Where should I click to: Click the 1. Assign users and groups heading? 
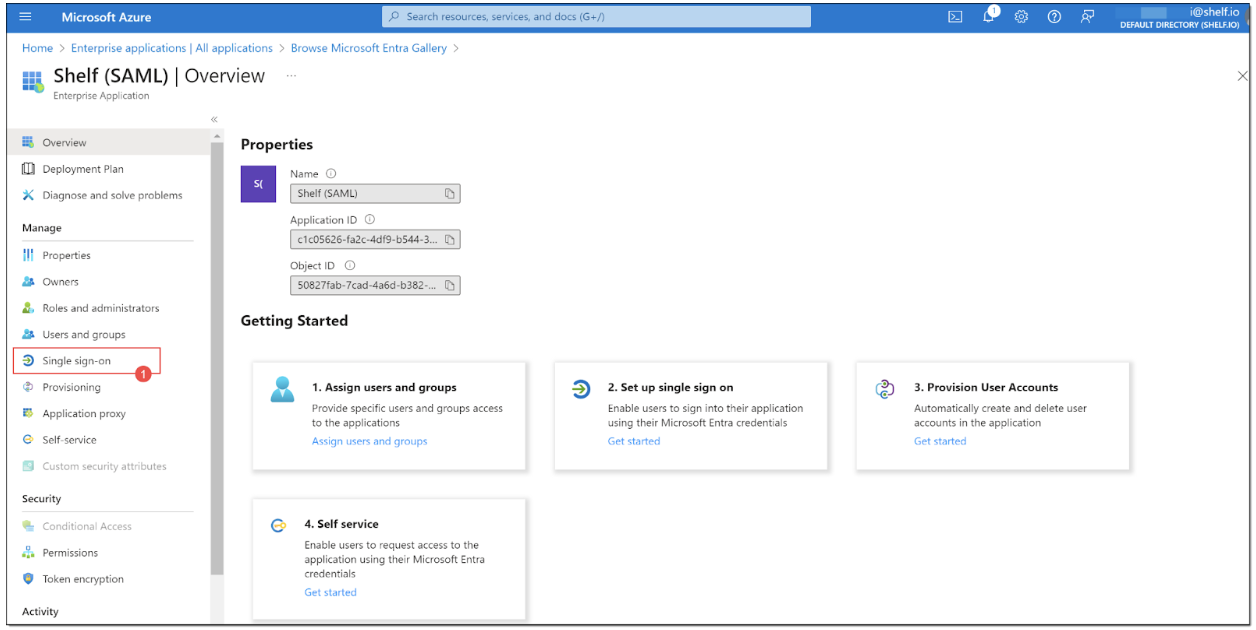(384, 387)
